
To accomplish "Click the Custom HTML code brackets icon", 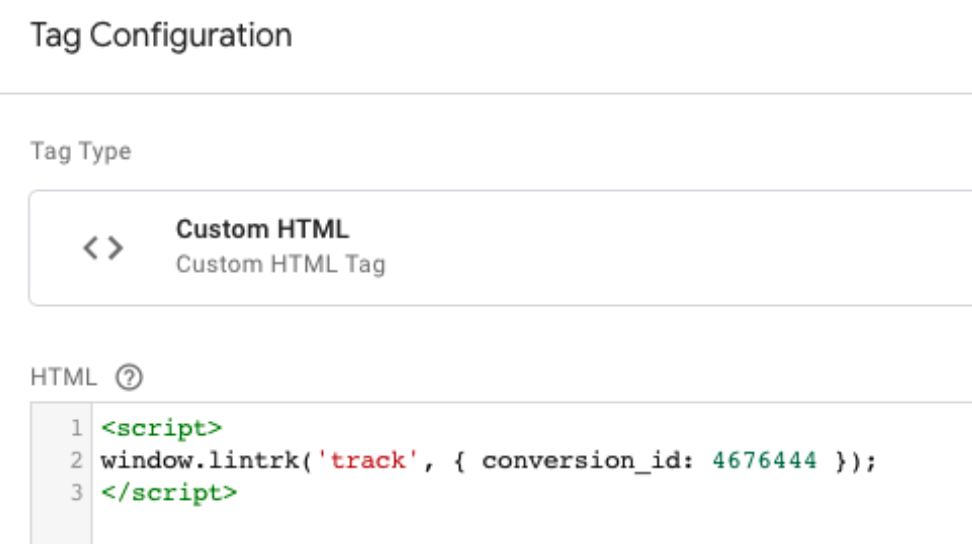I will (104, 248).
